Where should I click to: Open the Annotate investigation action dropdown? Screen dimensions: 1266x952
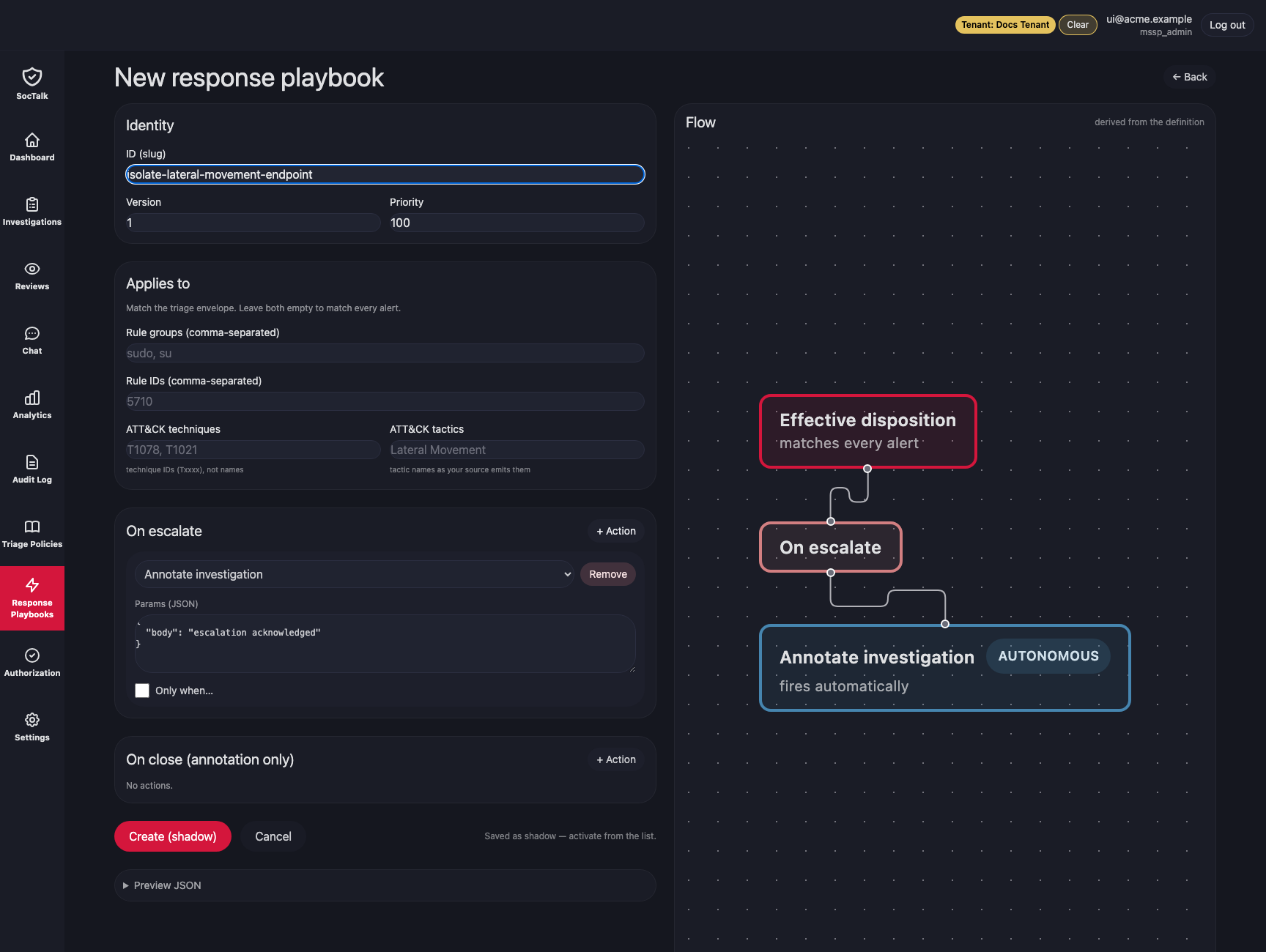pos(355,574)
